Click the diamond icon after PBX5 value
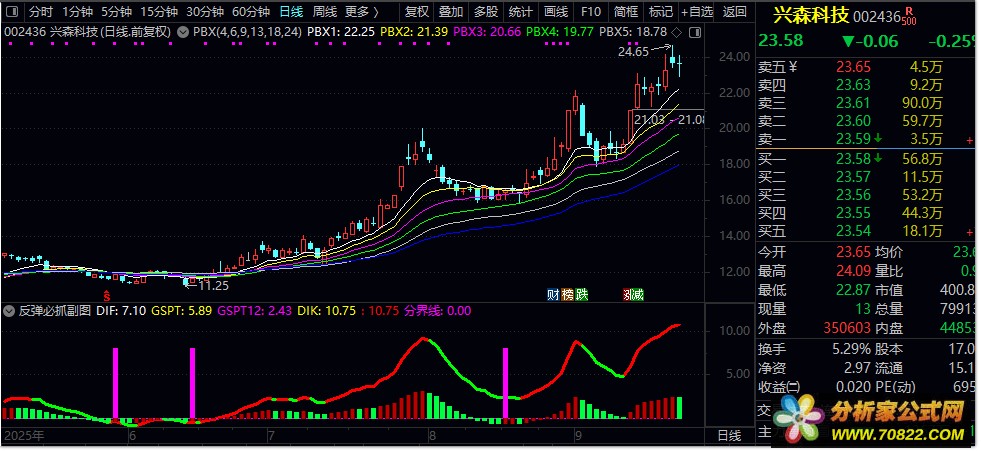This screenshot has width=981, height=451. (677, 31)
